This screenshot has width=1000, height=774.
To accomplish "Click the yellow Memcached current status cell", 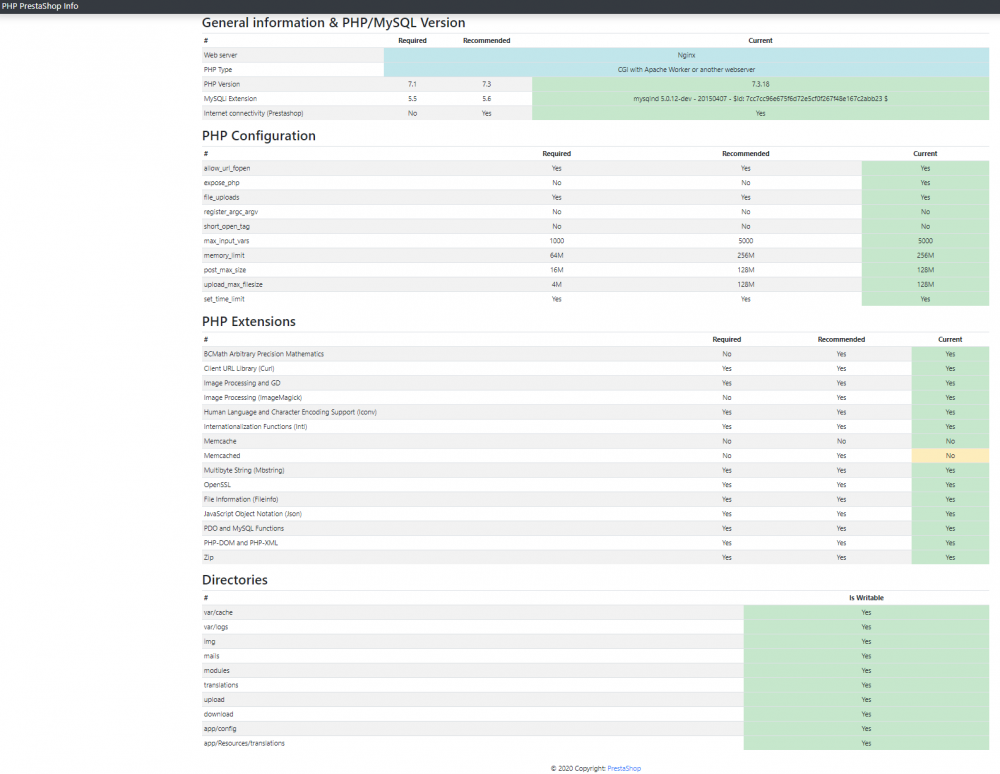I will (x=950, y=456).
